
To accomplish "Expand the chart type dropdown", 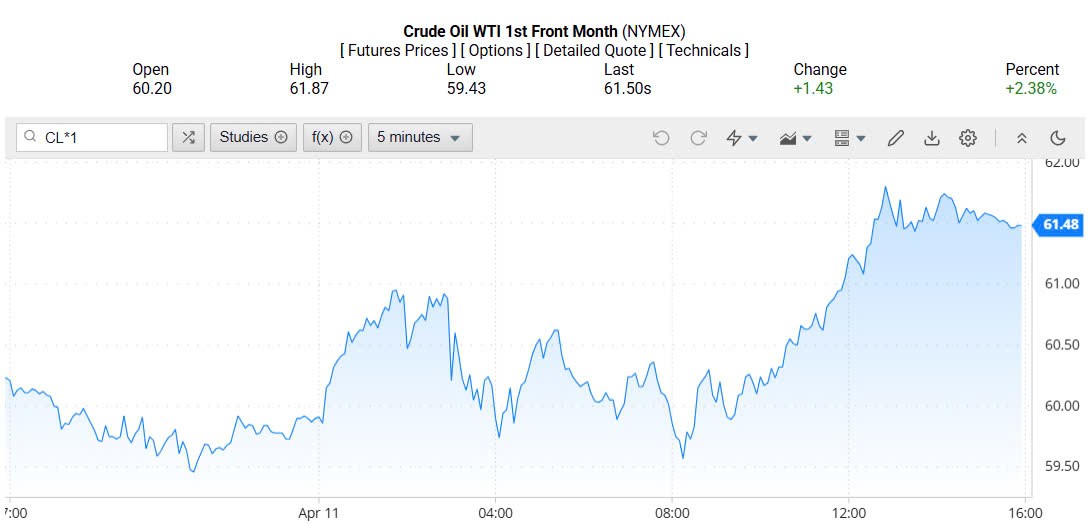I will [x=795, y=138].
